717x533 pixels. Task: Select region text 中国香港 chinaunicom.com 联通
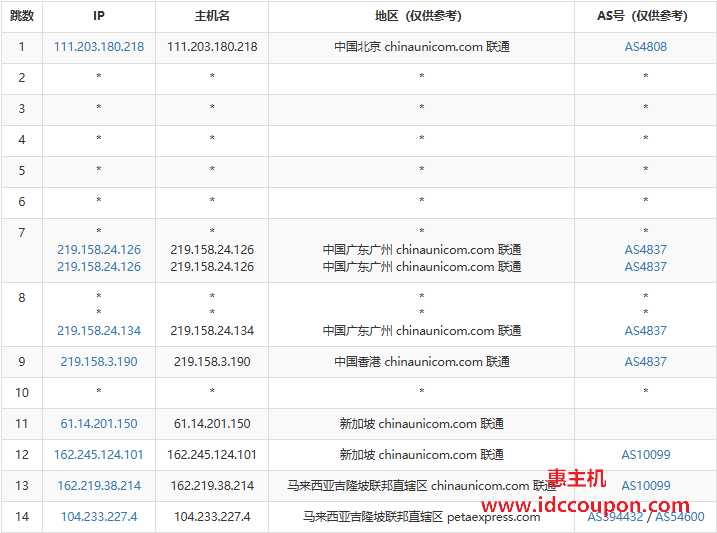422,362
